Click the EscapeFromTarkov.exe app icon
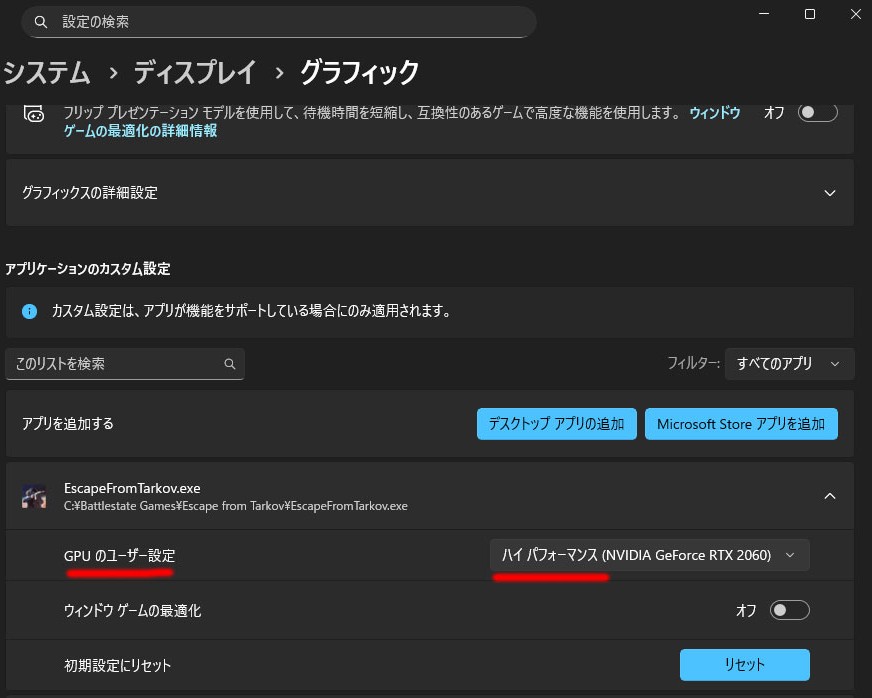 pyautogui.click(x=34, y=496)
